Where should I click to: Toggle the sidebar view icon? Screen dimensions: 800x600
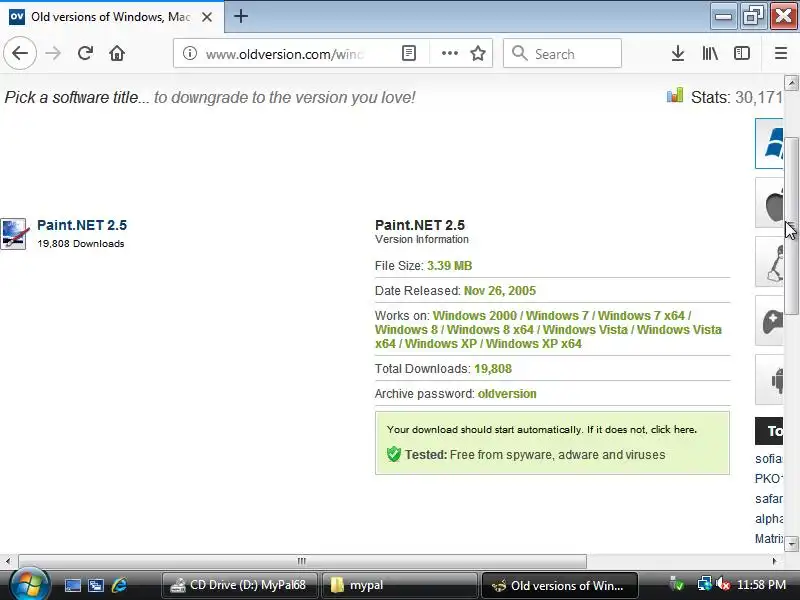741,53
